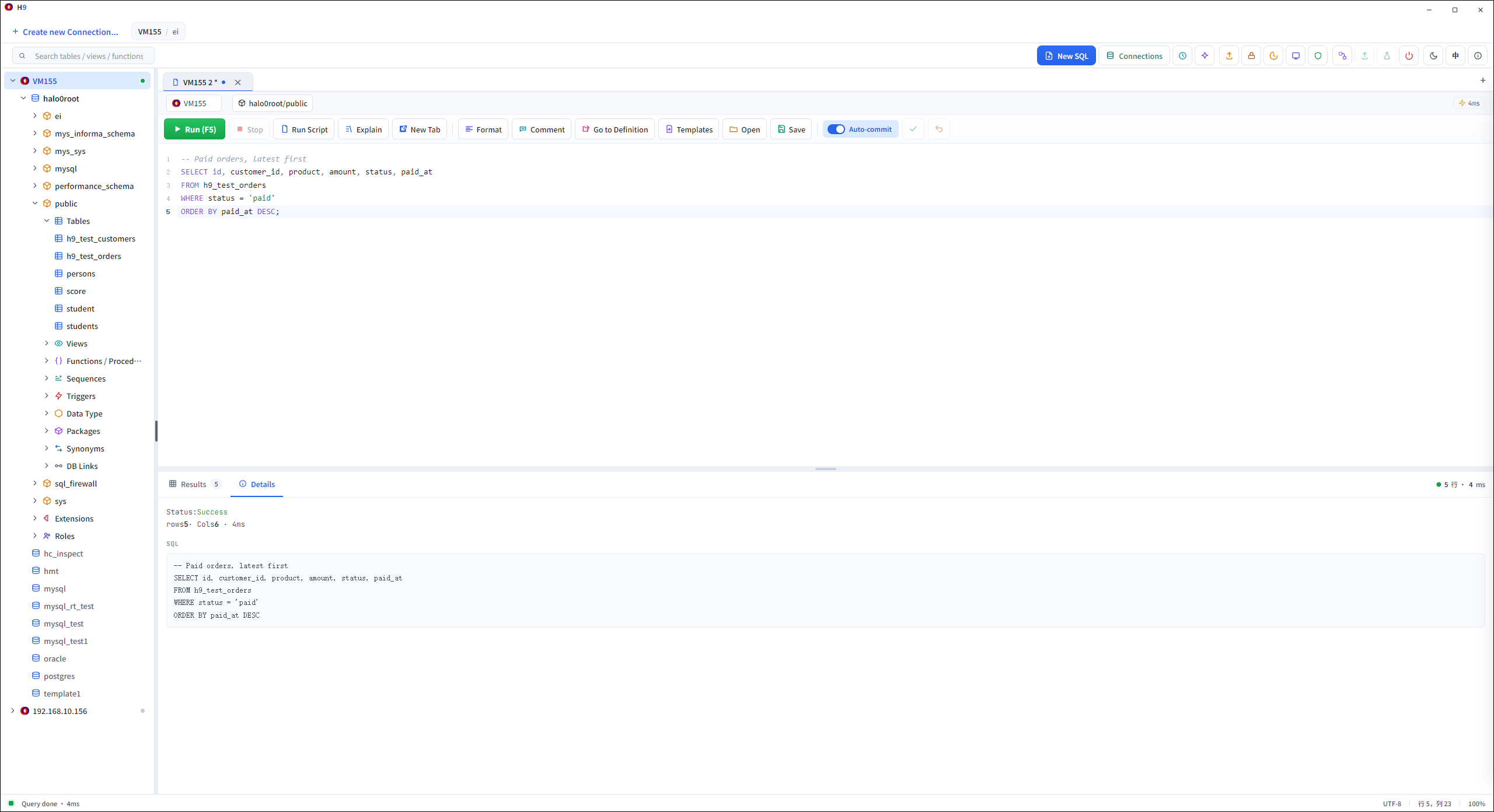Screen dimensions: 1494x812
Task: Collapse the public schema node
Action: coord(35,204)
